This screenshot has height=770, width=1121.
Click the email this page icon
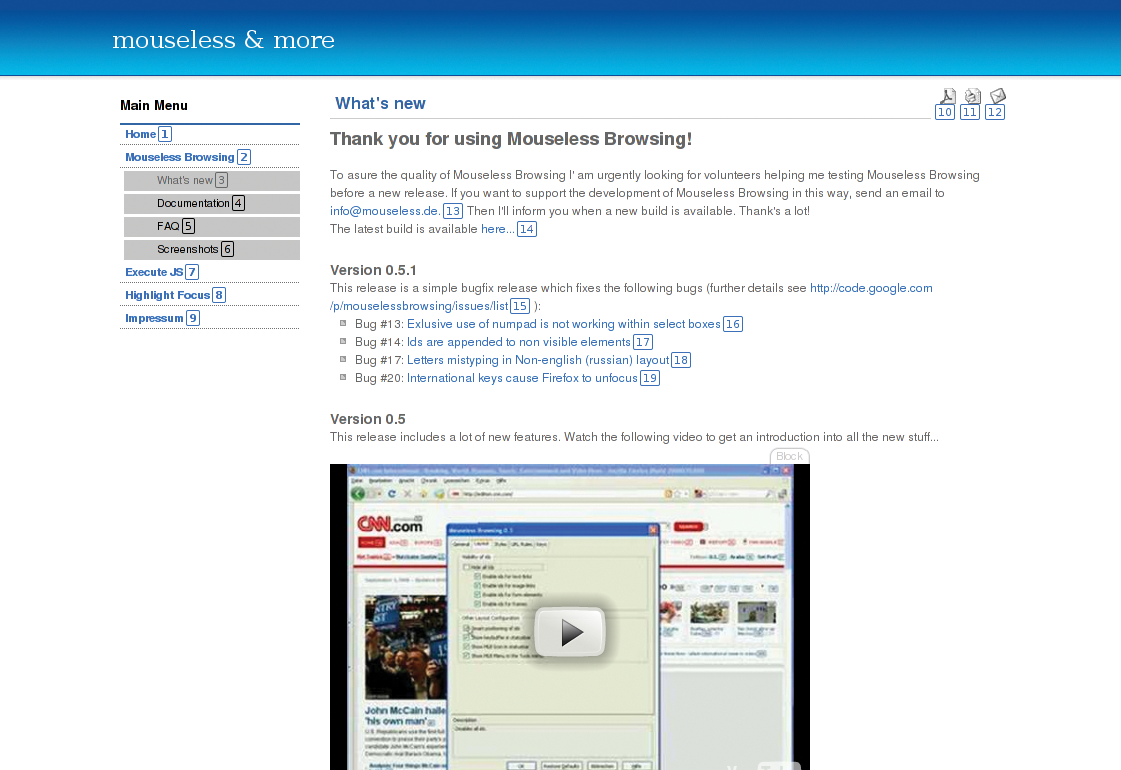pos(998,96)
